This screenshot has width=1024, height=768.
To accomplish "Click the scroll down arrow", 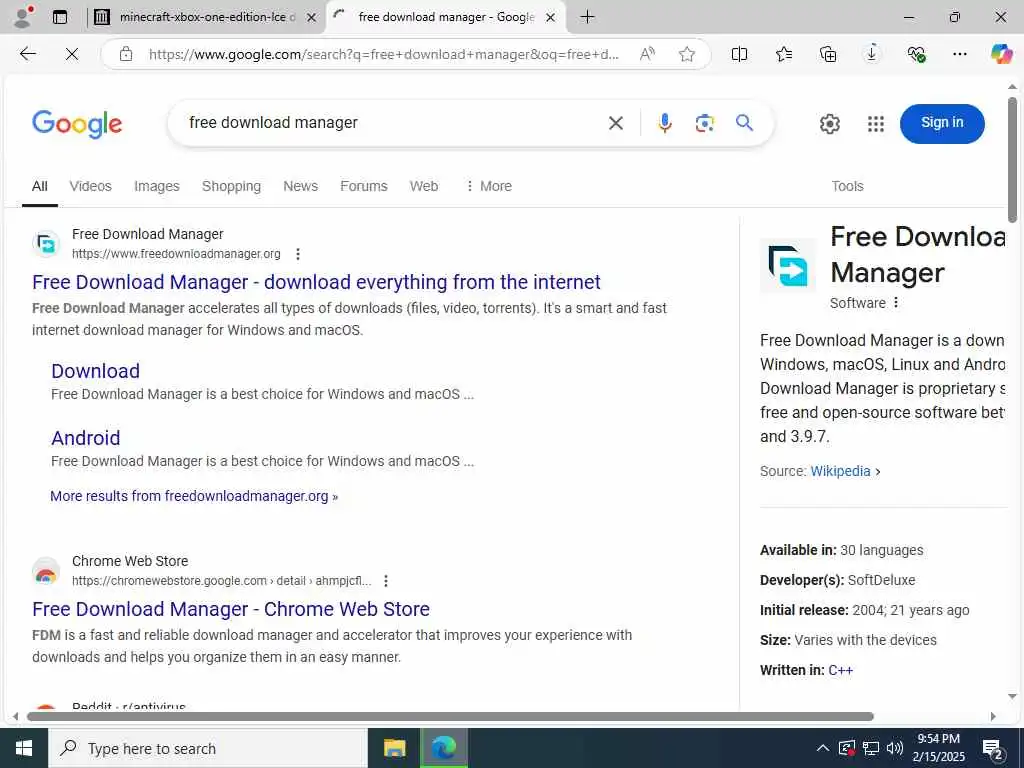I will (1012, 697).
